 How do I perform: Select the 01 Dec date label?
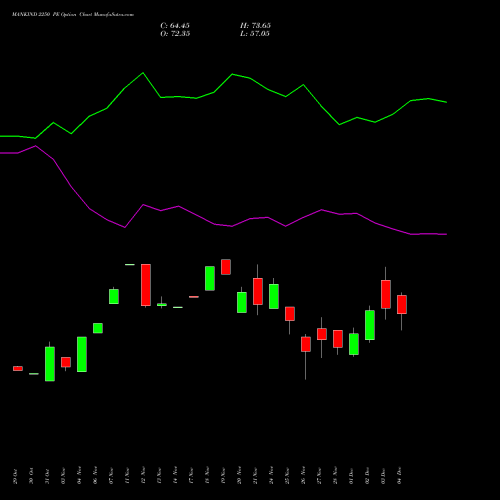(x=351, y=476)
